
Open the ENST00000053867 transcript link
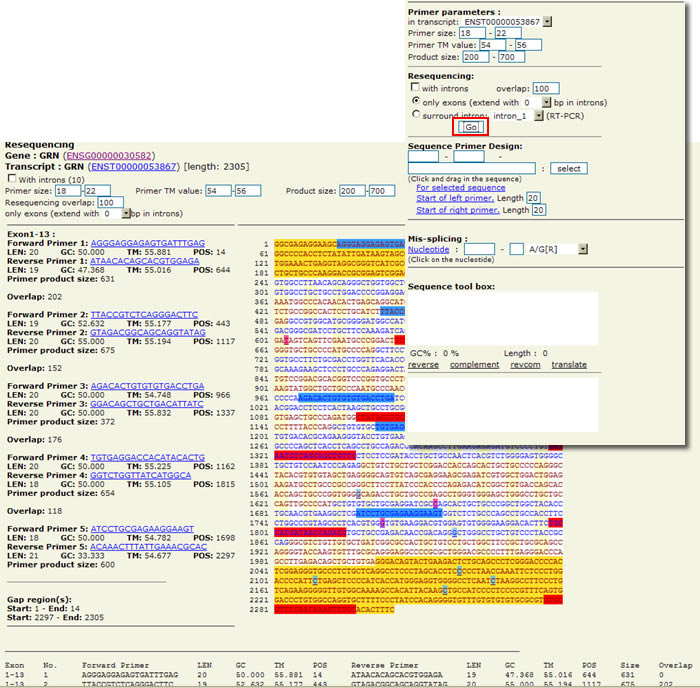point(134,167)
